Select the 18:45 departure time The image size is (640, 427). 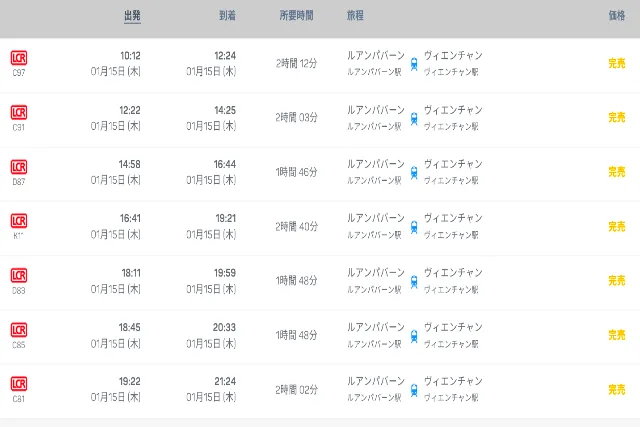coord(130,327)
